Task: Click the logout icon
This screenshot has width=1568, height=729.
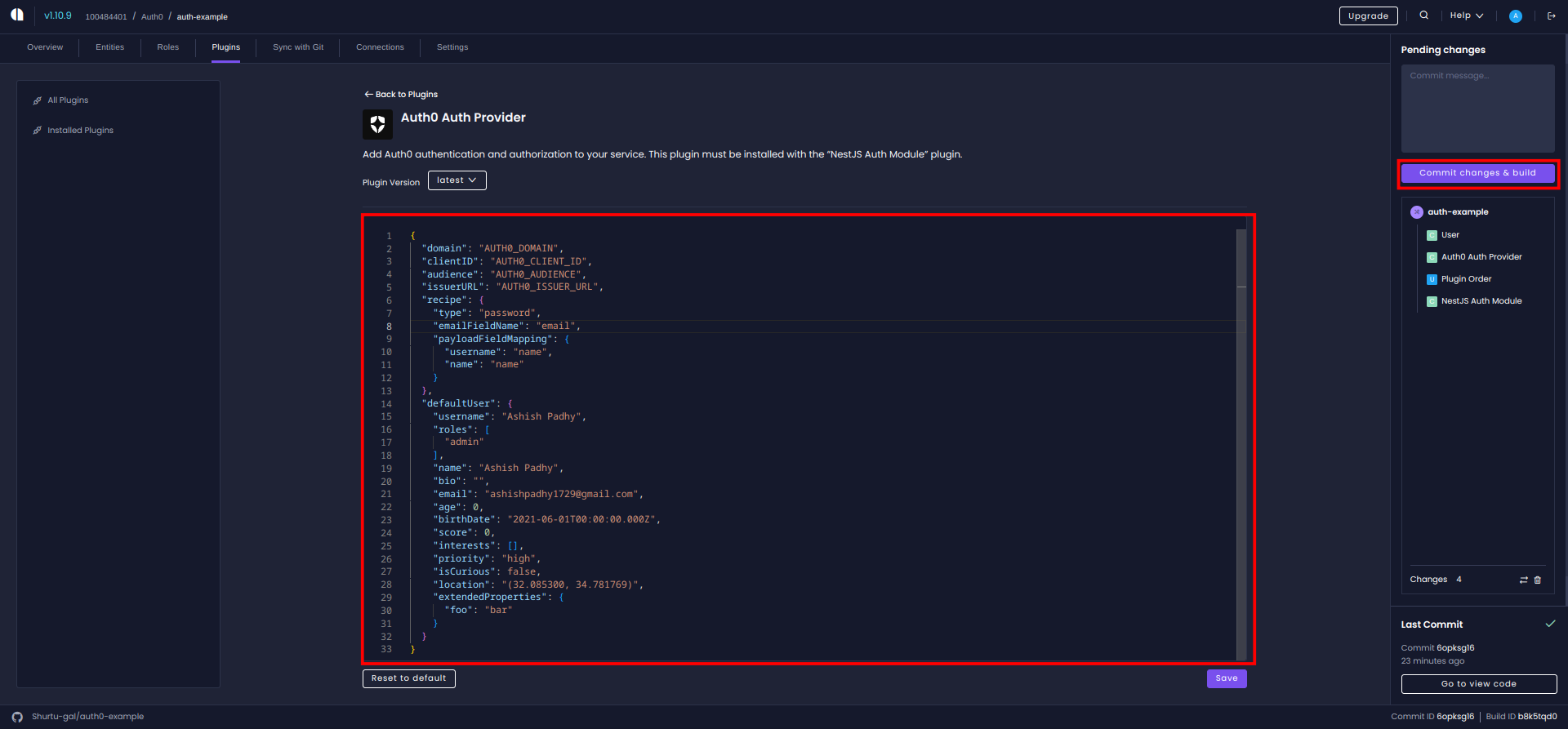Action: tap(1551, 16)
